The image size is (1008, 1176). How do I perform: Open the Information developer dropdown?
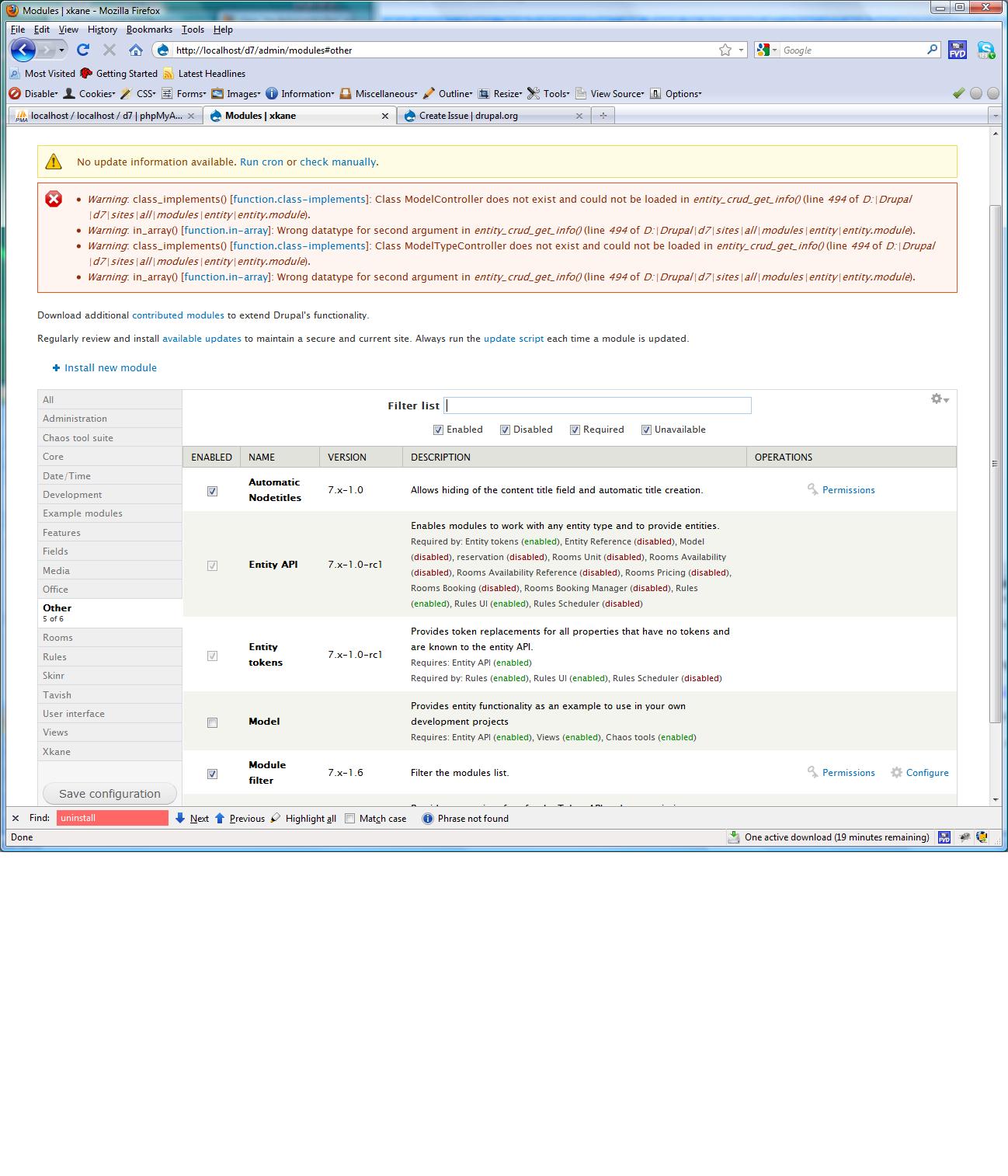pyautogui.click(x=300, y=94)
